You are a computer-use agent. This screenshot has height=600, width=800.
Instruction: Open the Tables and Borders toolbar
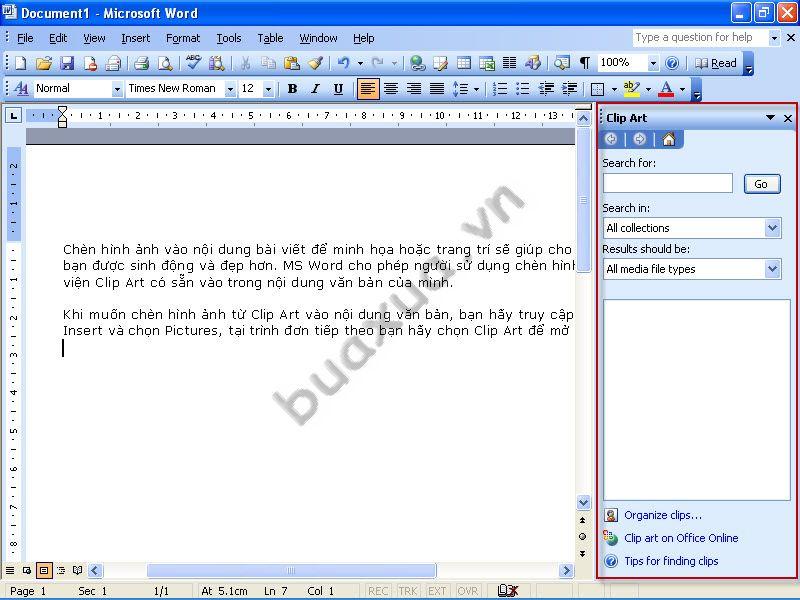tap(440, 63)
